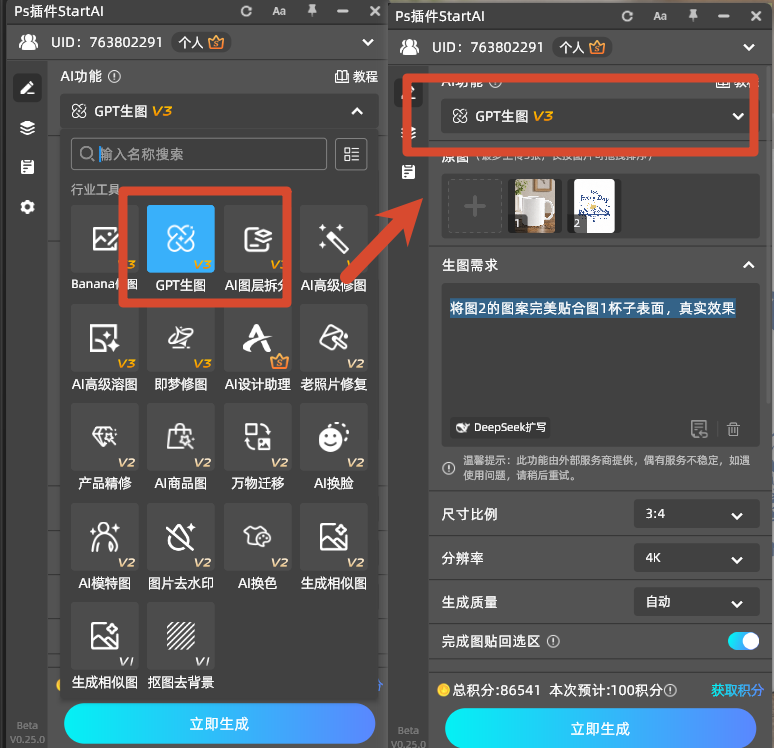Screen dimensions: 774x748
Task: Open the 生成相似图 V1 tool
Action: click(x=105, y=635)
